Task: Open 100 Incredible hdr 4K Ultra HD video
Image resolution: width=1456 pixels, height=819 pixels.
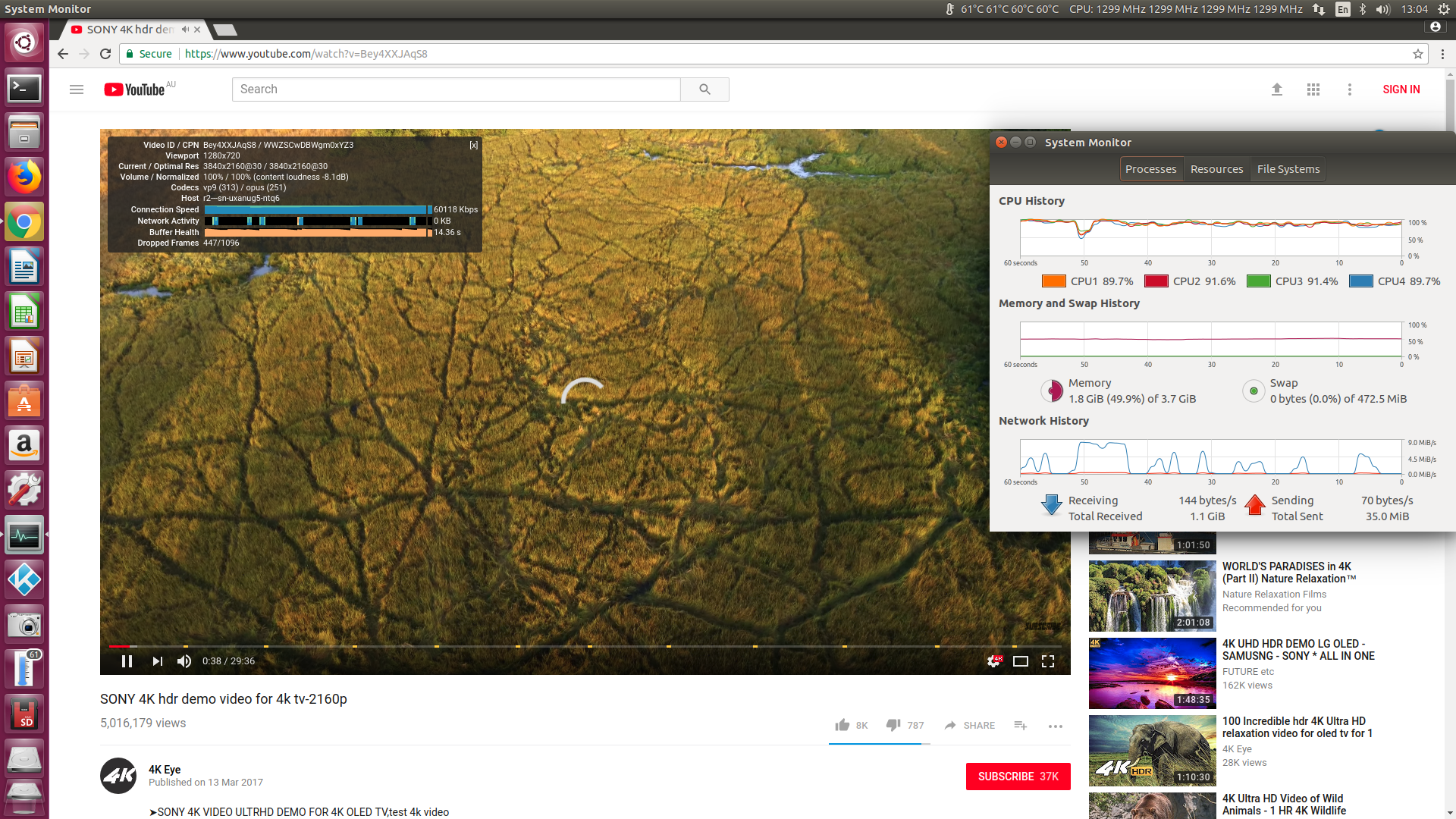Action: 1153,751
